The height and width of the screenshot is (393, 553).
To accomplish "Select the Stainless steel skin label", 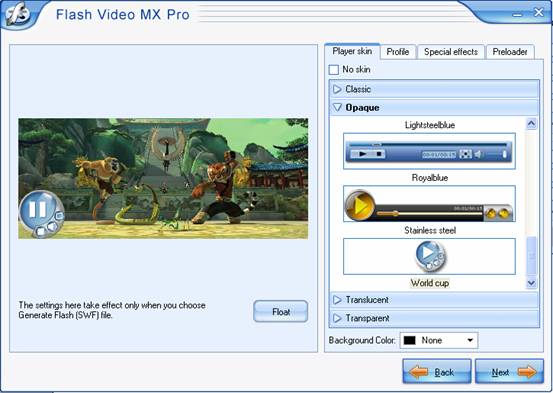I will pyautogui.click(x=430, y=230).
